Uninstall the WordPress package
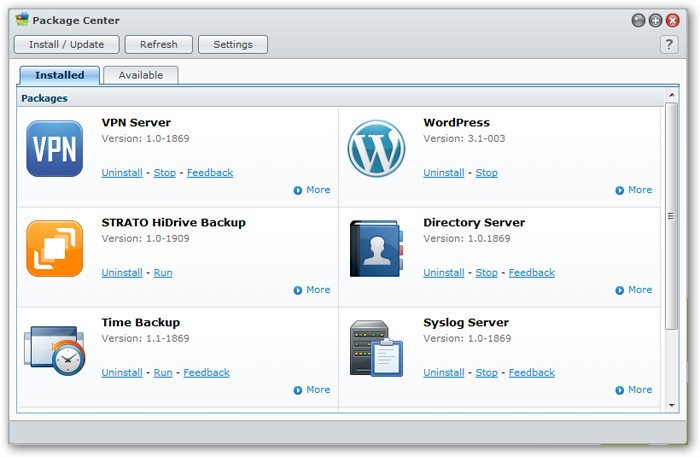 tap(444, 173)
